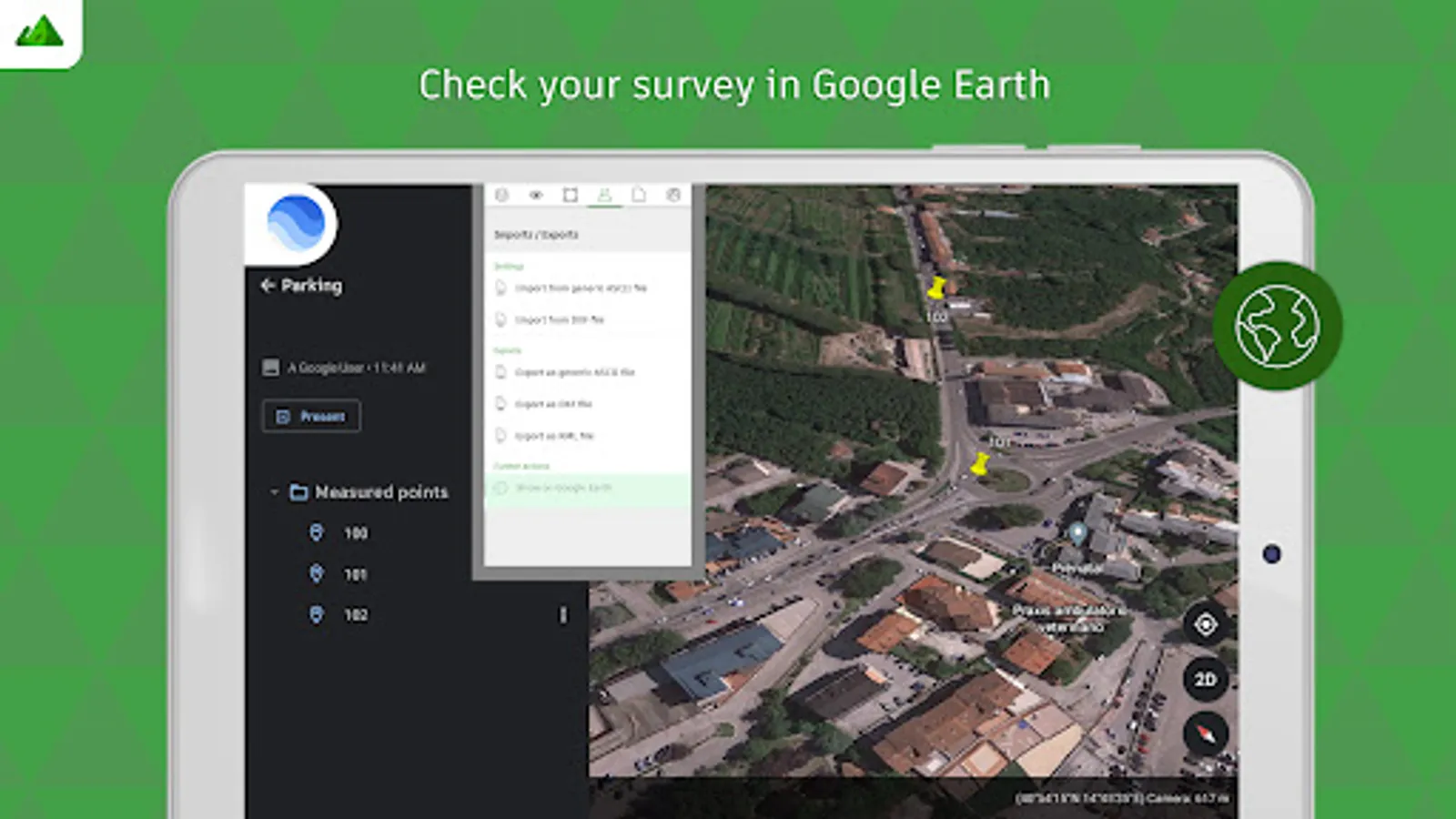Screen dimensions: 1456x819
Task: Click the large green globe circle button
Action: [1278, 326]
